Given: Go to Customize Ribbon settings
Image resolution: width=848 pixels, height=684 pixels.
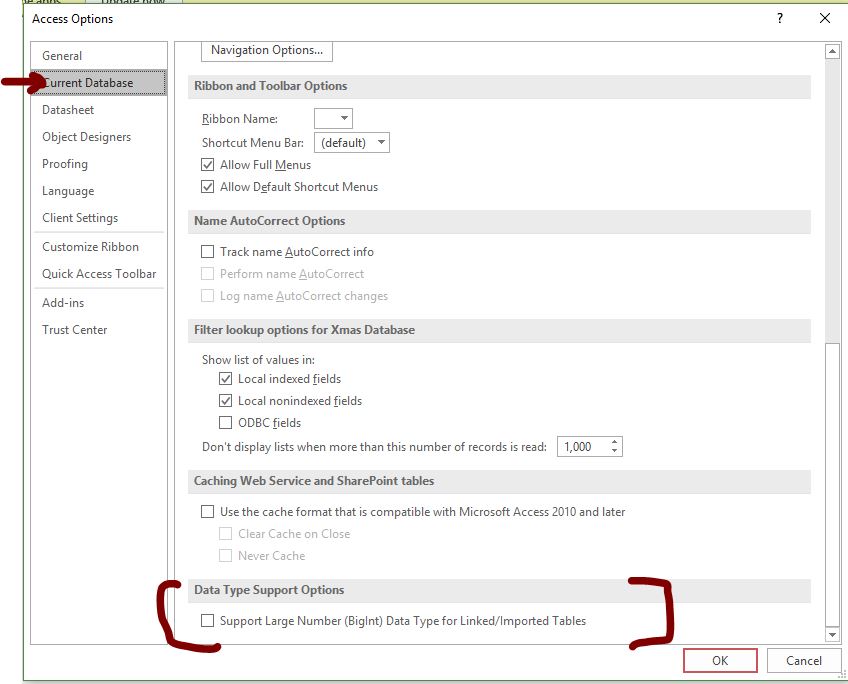Looking at the screenshot, I should [90, 247].
